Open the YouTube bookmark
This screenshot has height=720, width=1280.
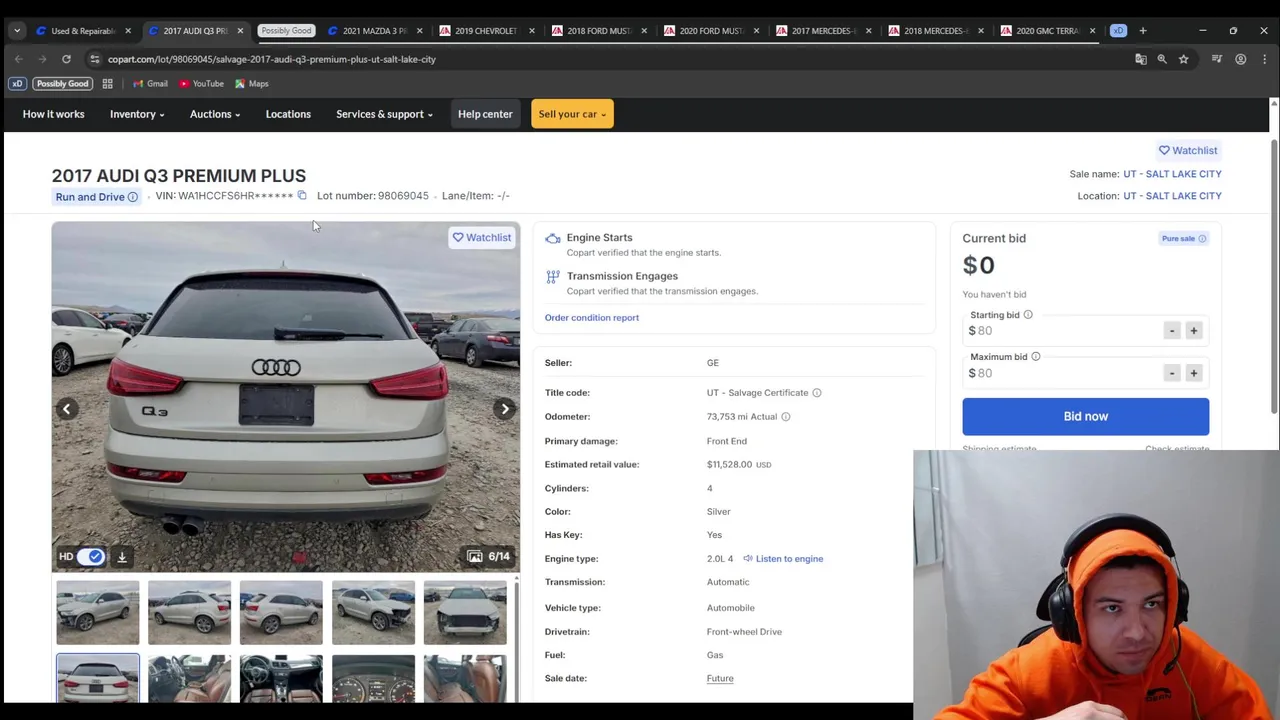coord(201,84)
